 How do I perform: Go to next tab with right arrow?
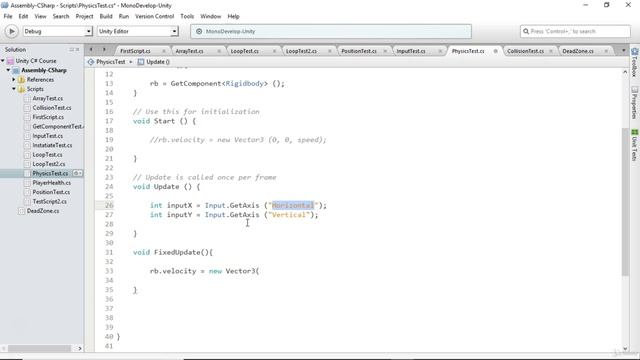[x=104, y=49]
